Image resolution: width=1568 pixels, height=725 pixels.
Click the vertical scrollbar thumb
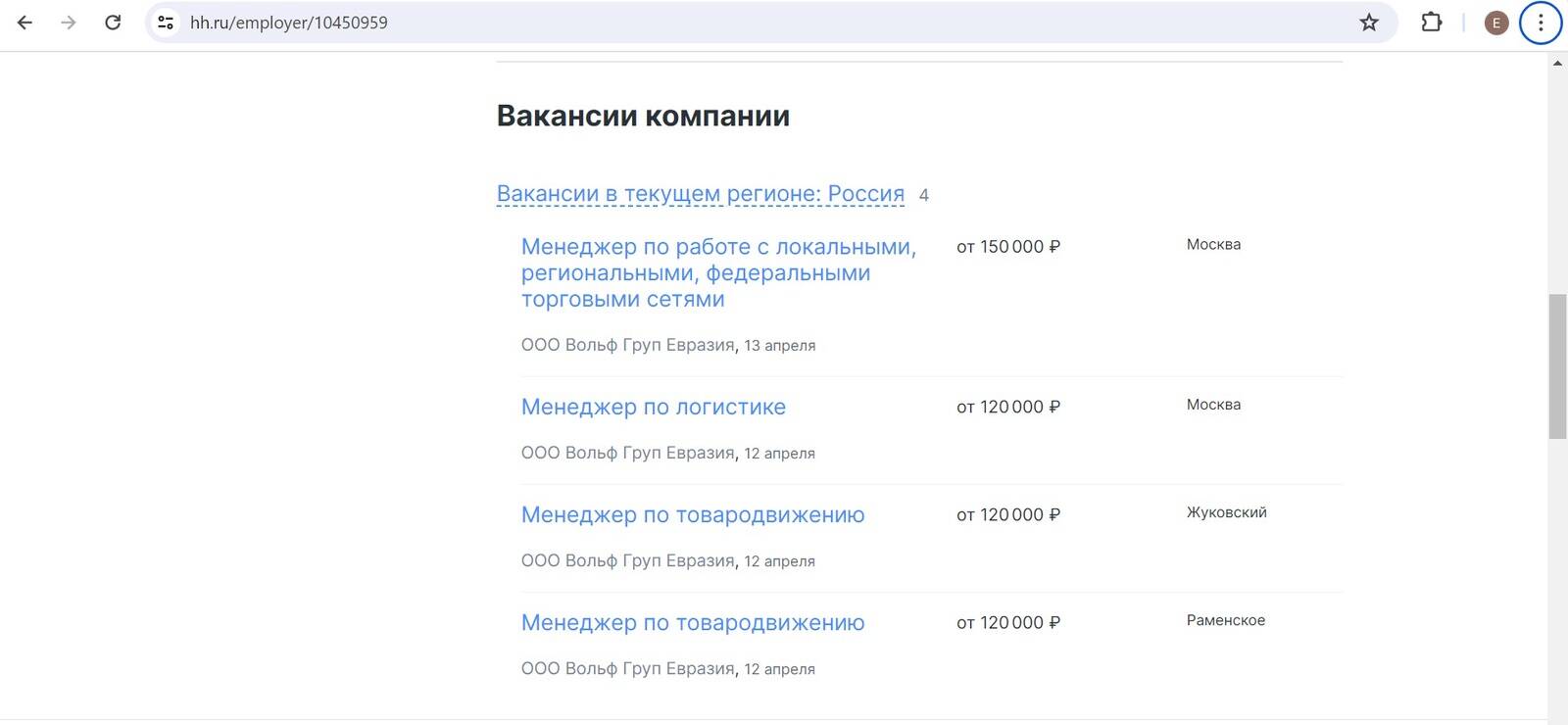pos(1557,365)
